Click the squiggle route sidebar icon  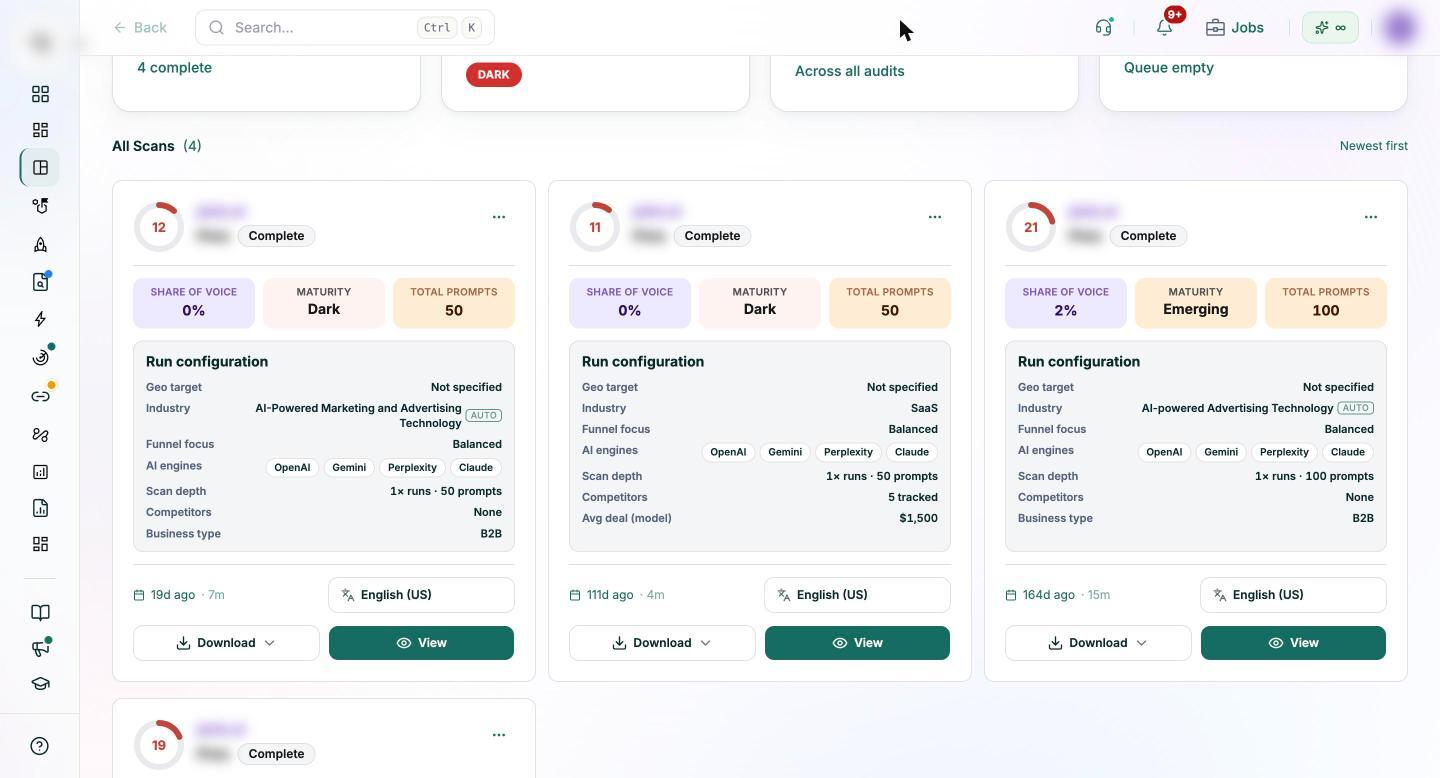tap(40, 434)
